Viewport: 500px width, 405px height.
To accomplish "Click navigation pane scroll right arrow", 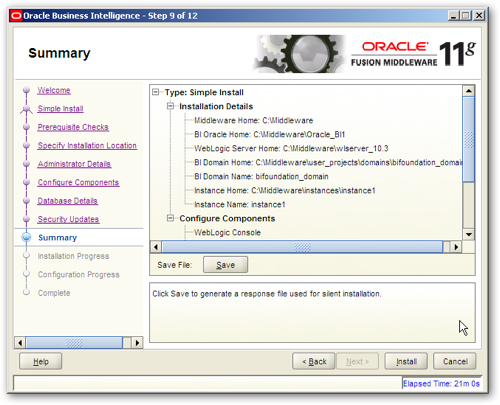I will [x=137, y=343].
